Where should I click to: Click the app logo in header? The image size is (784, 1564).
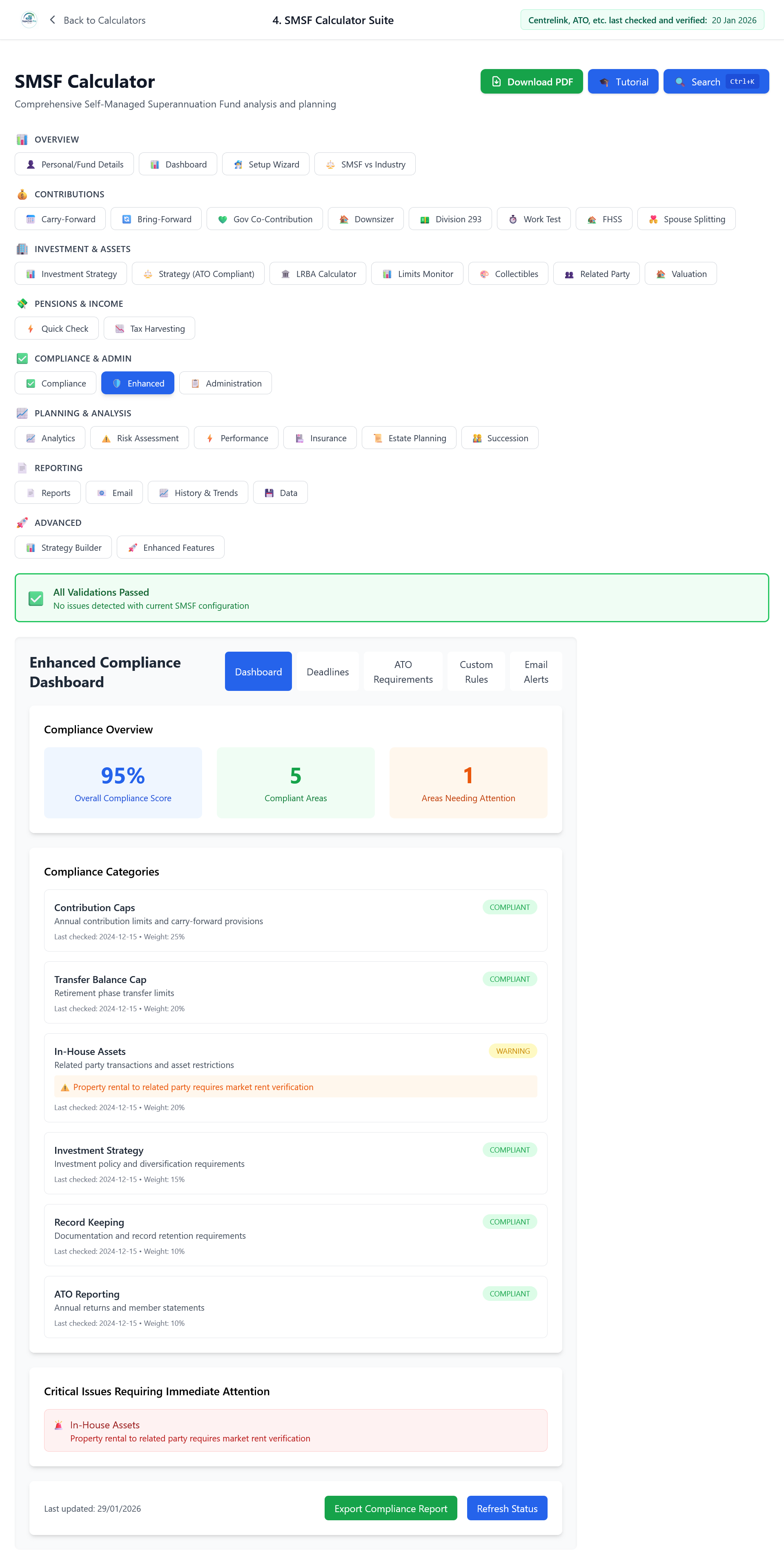[x=29, y=20]
